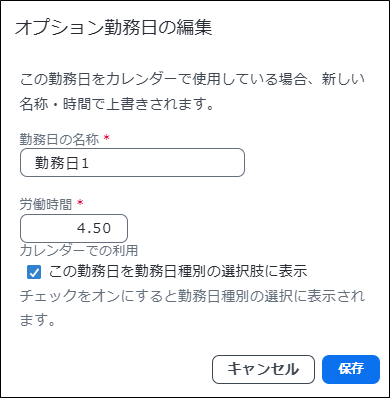Click the trailing help text ます。
390x398 pixels.
[37, 320]
